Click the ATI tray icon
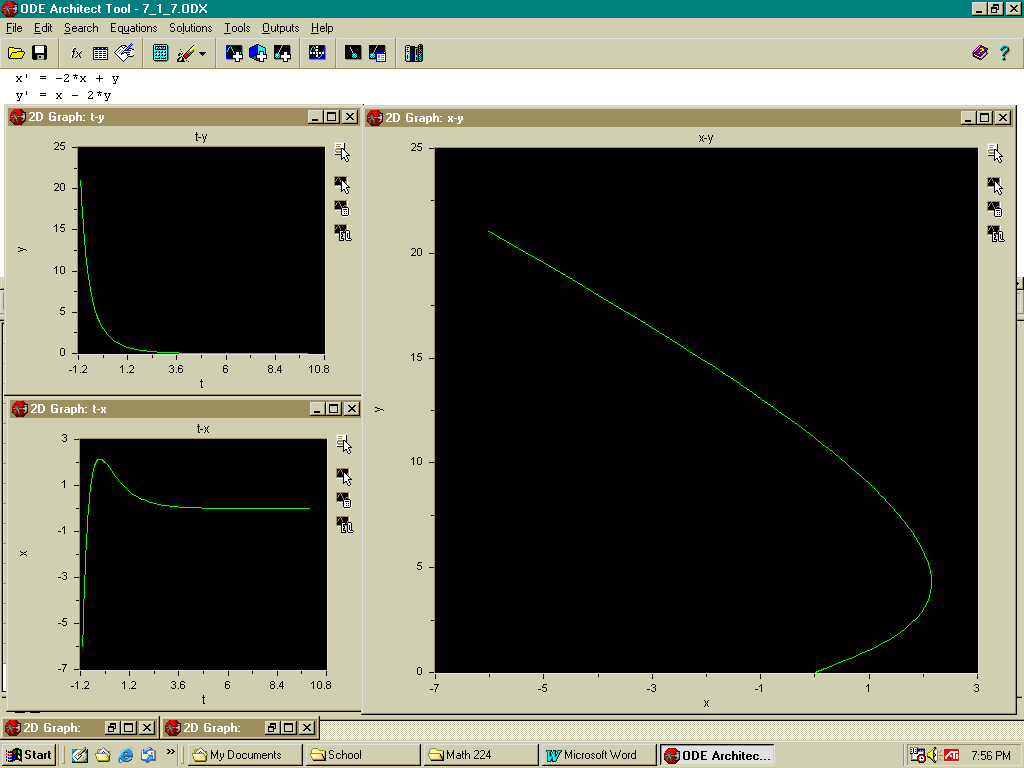Image resolution: width=1024 pixels, height=768 pixels. tap(951, 755)
